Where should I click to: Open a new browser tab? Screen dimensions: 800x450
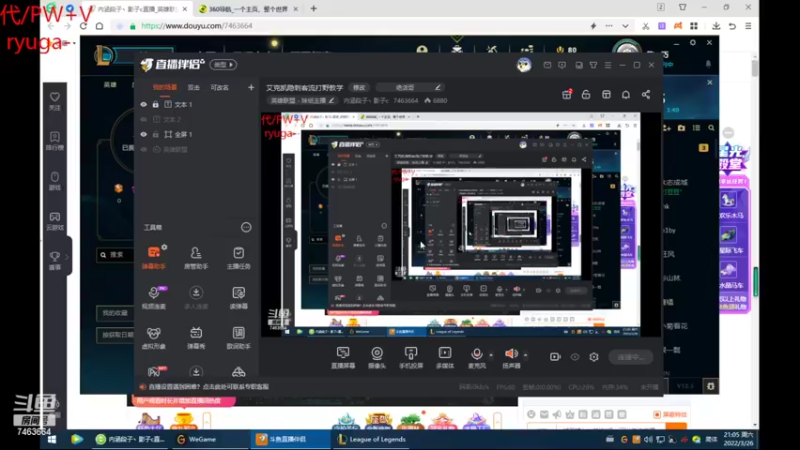pyautogui.click(x=313, y=9)
